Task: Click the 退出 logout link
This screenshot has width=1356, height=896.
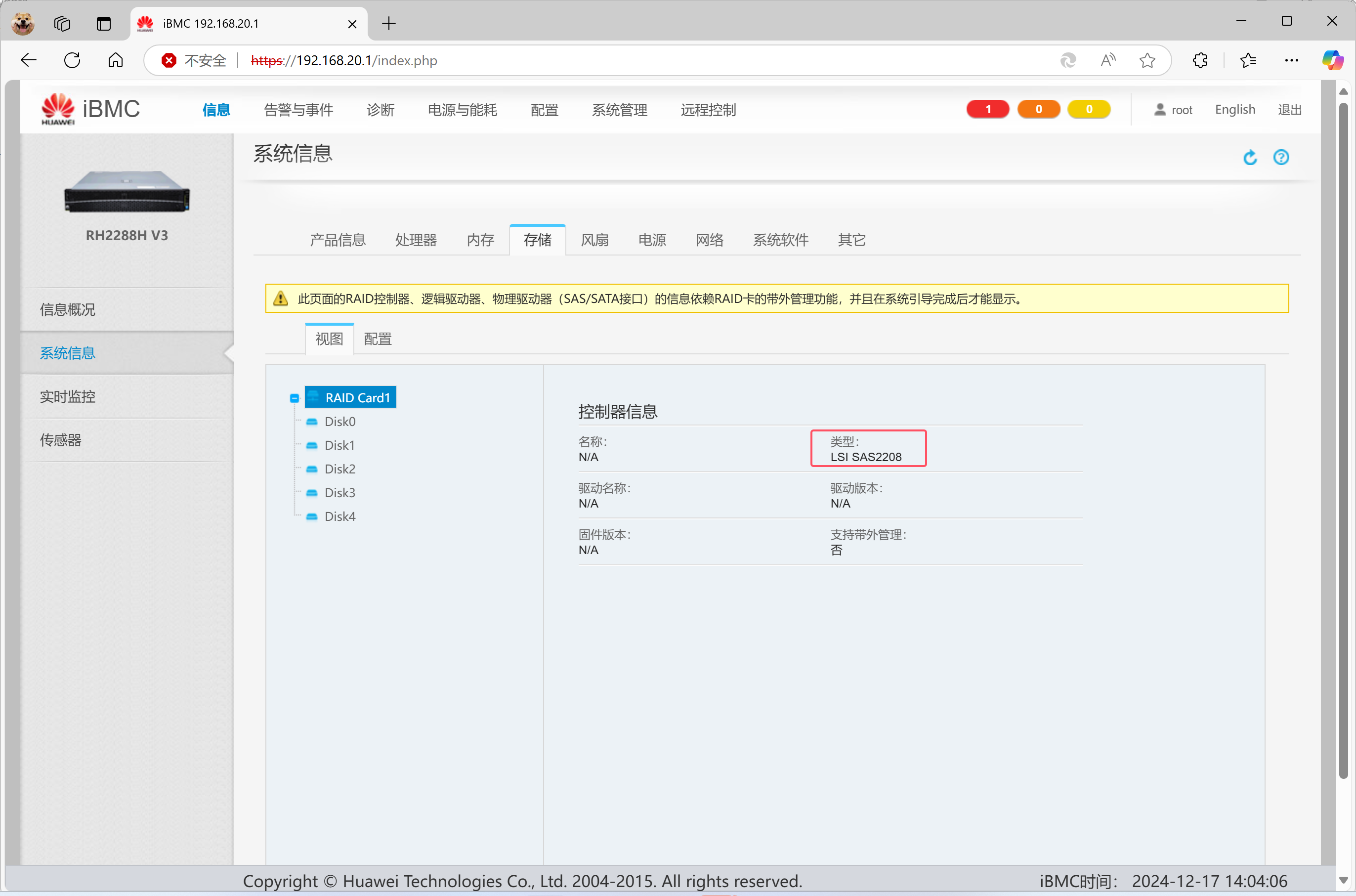Action: click(1289, 110)
